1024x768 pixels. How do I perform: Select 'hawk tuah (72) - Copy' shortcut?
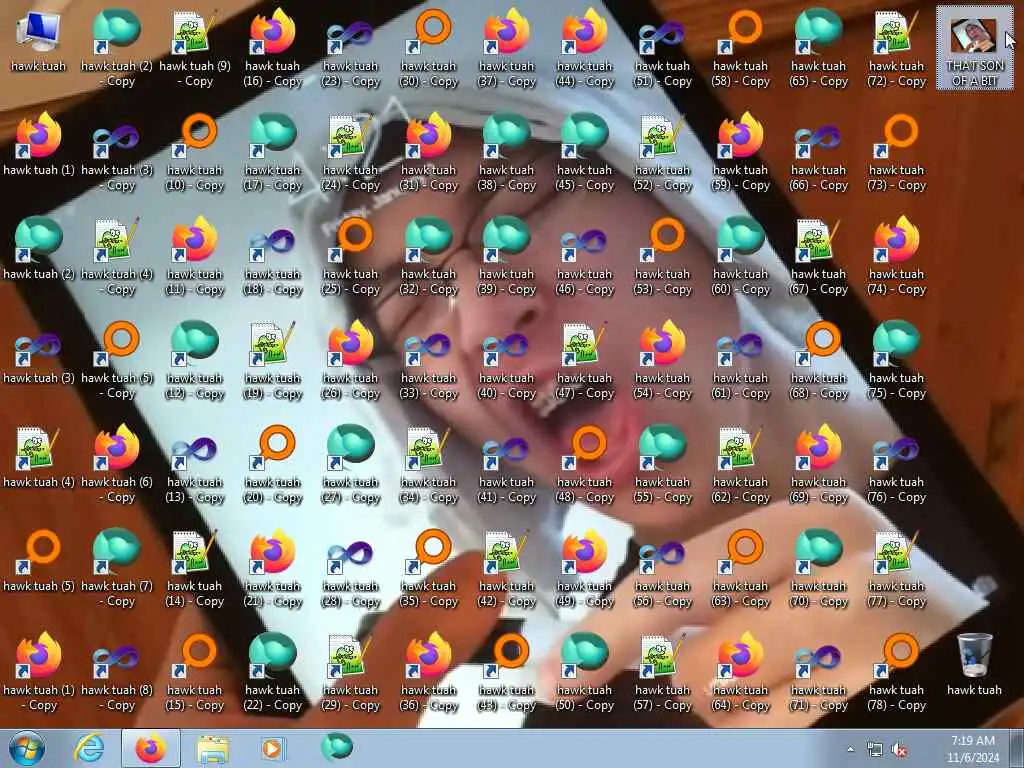pyautogui.click(x=897, y=49)
